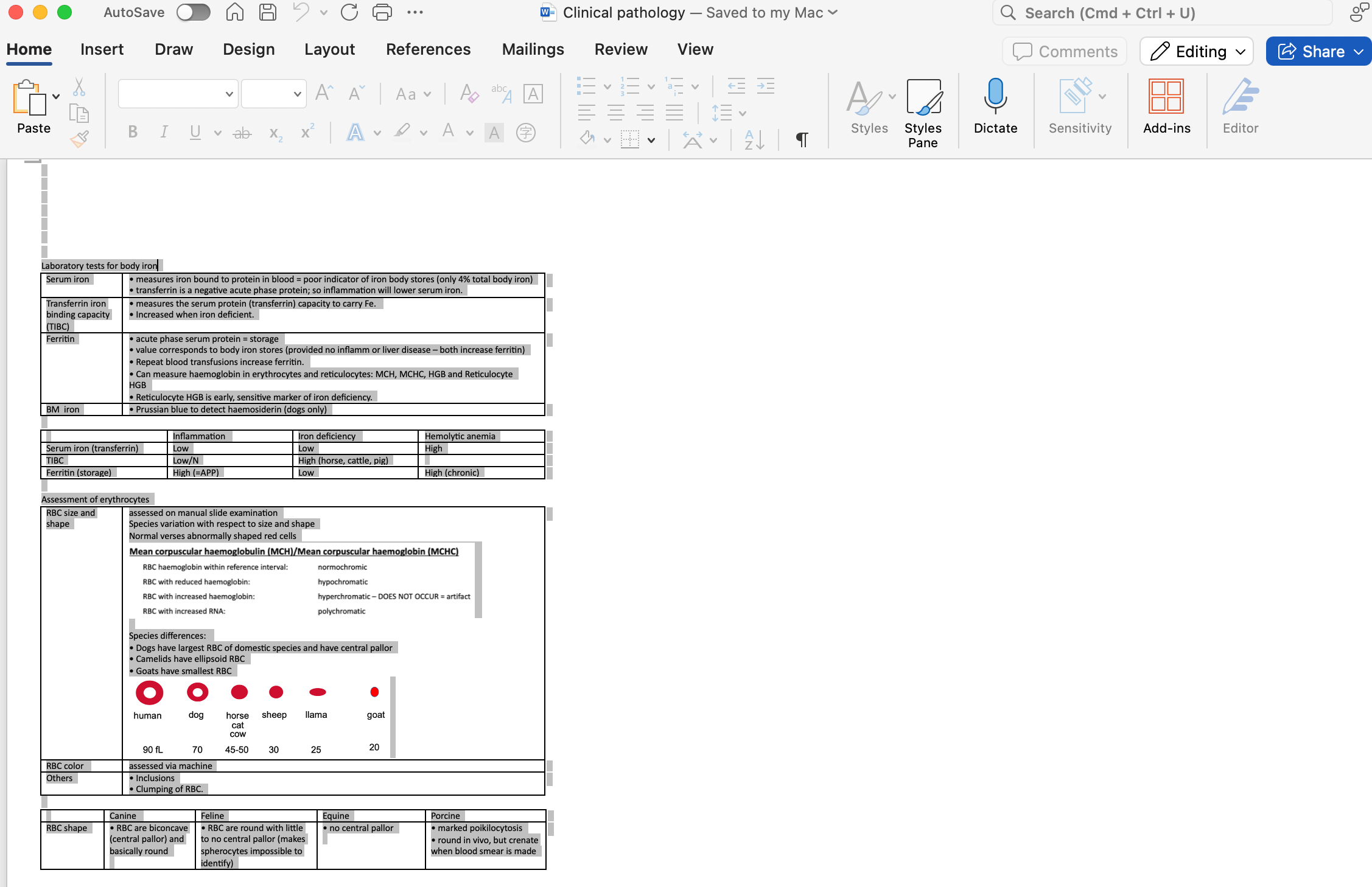Click the Print icon in title bar

(382, 12)
